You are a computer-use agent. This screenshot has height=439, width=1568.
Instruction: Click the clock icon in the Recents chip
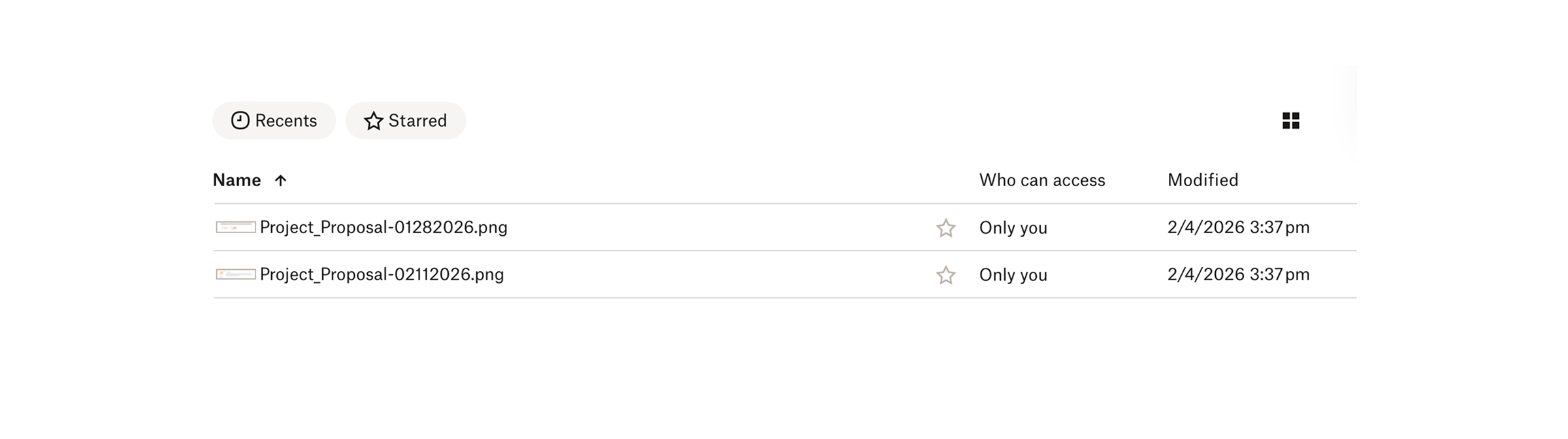coord(239,120)
